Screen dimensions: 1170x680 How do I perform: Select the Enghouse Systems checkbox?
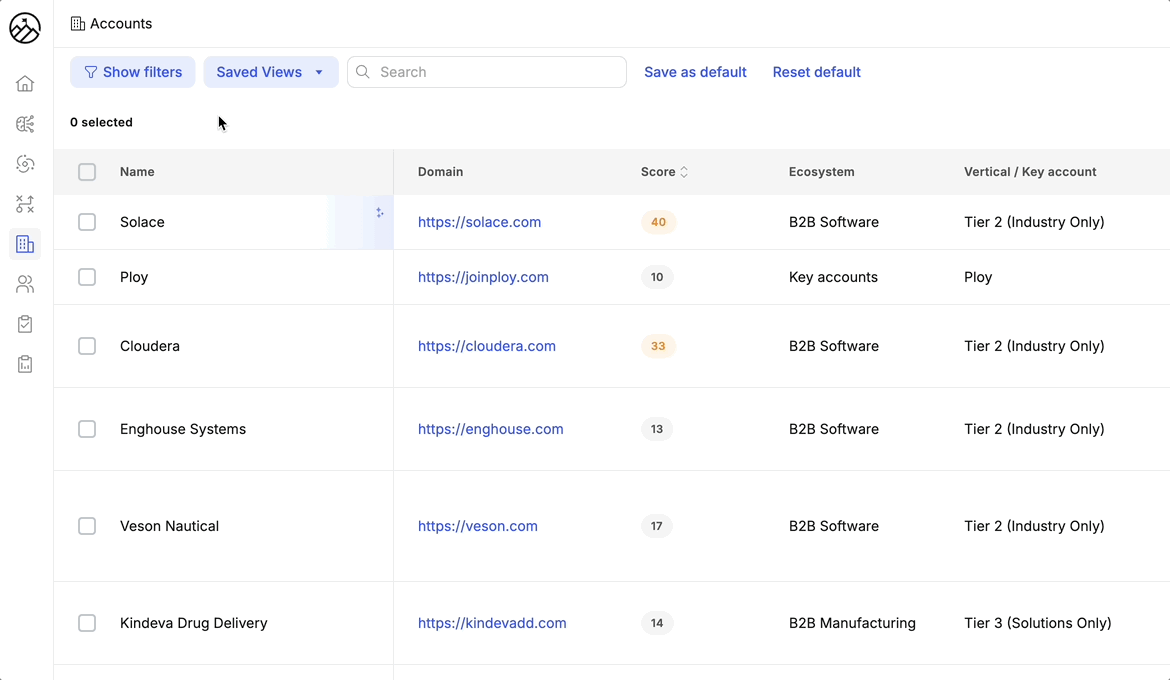pyautogui.click(x=87, y=429)
